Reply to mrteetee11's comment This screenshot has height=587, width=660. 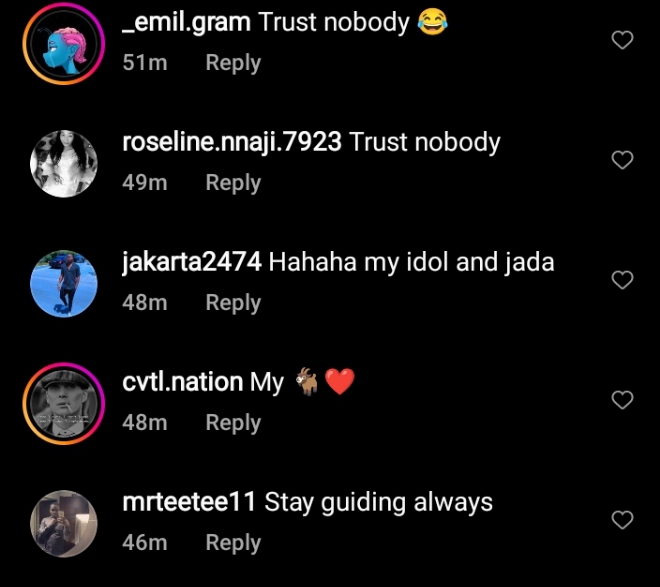point(233,543)
